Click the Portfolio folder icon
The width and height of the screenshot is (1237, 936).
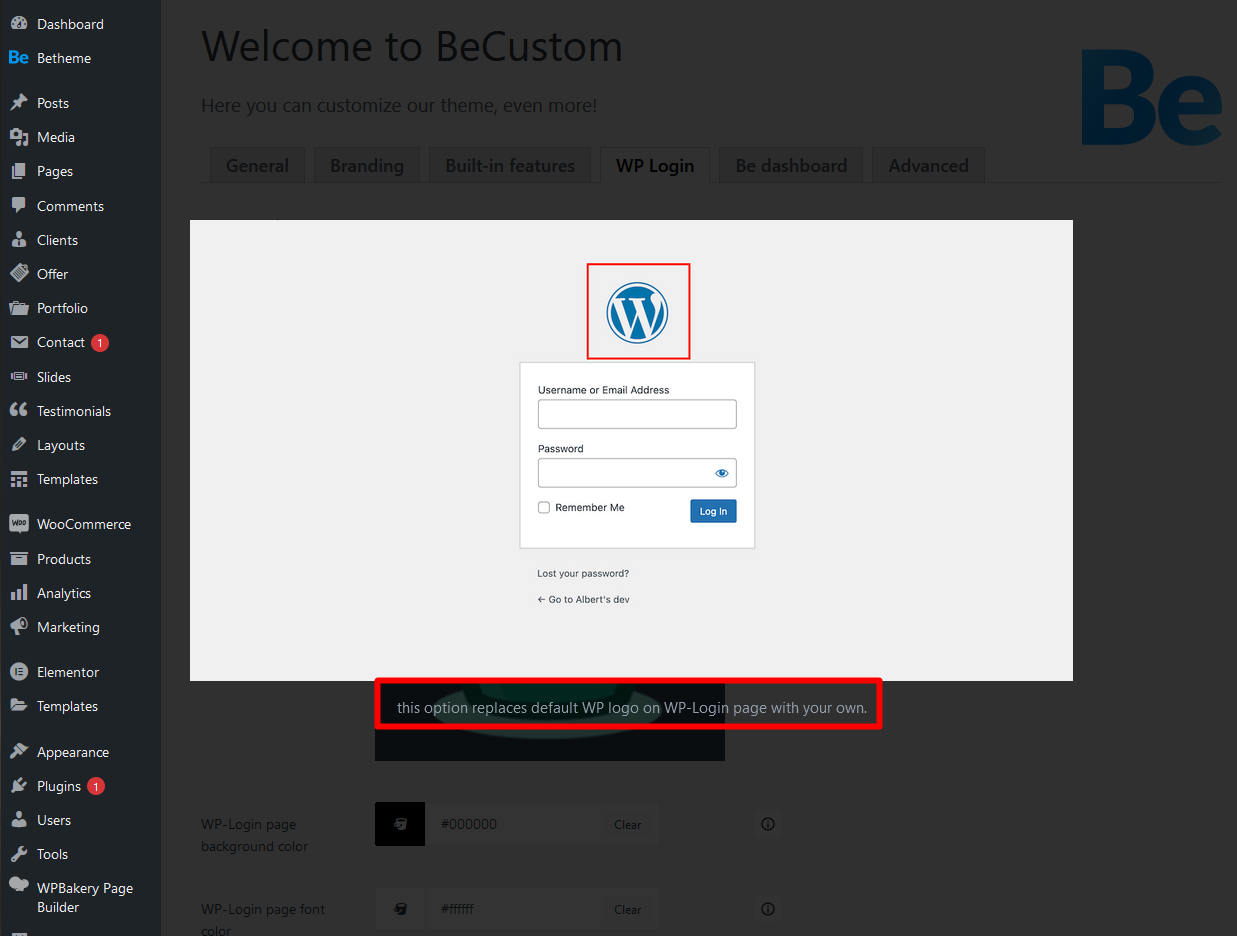point(18,308)
